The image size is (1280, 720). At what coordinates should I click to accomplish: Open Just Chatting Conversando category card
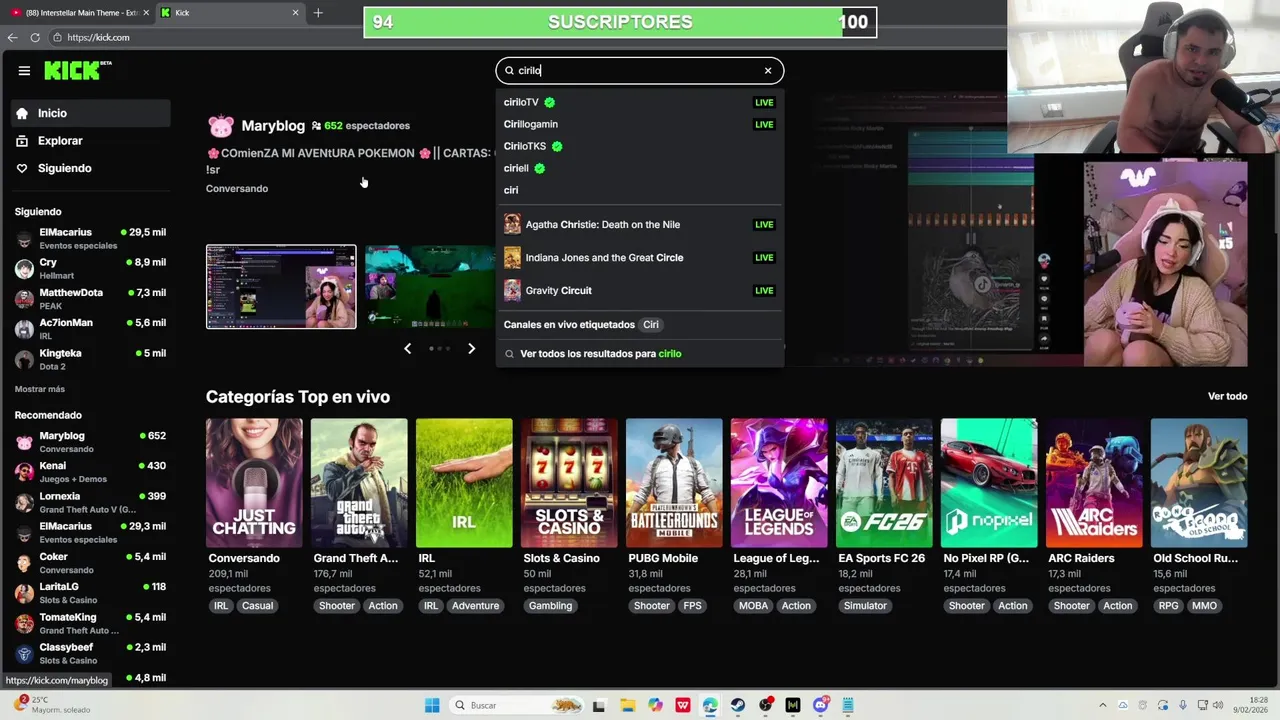tap(254, 483)
